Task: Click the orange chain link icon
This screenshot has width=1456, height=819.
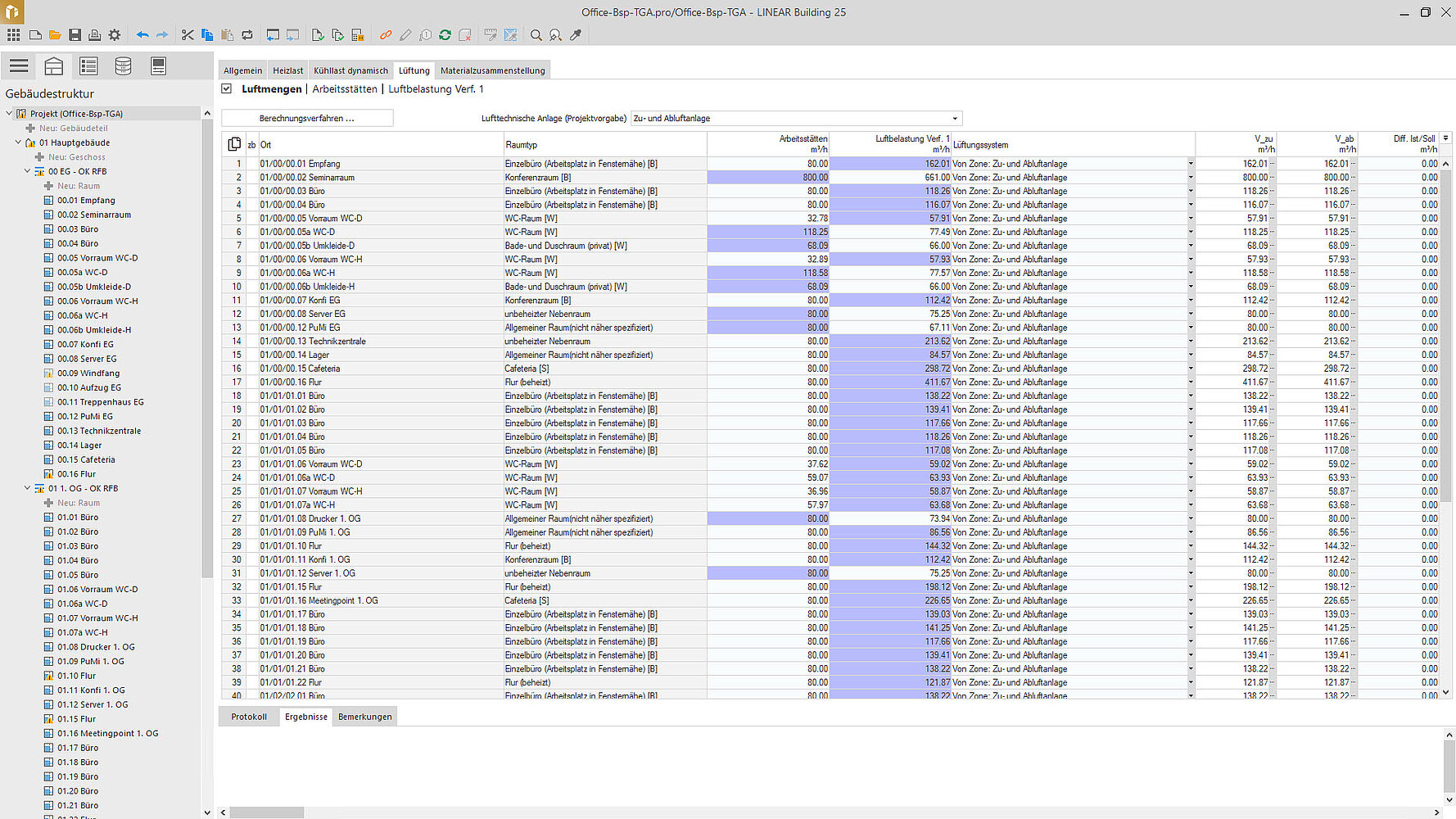Action: click(386, 35)
